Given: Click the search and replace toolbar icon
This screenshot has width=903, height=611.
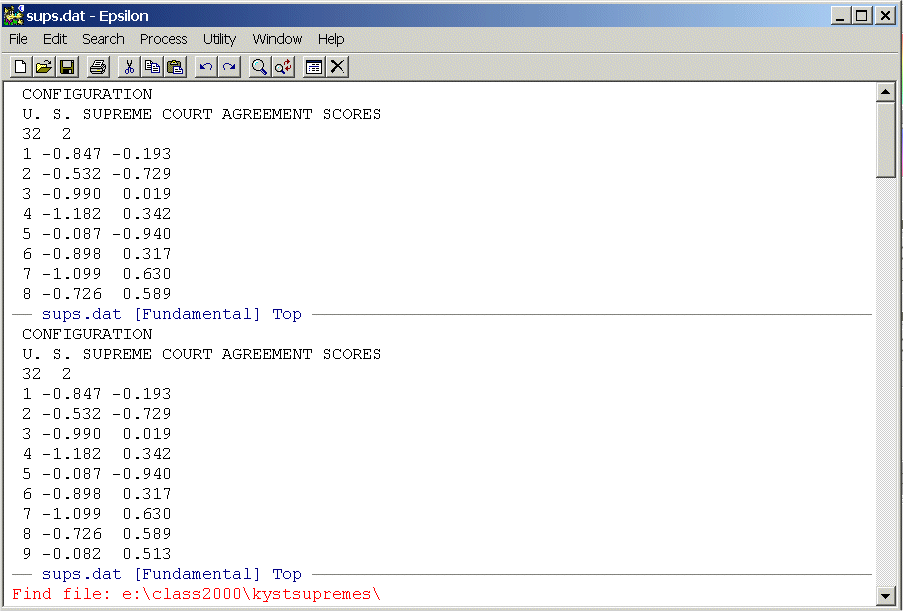Looking at the screenshot, I should (x=283, y=67).
